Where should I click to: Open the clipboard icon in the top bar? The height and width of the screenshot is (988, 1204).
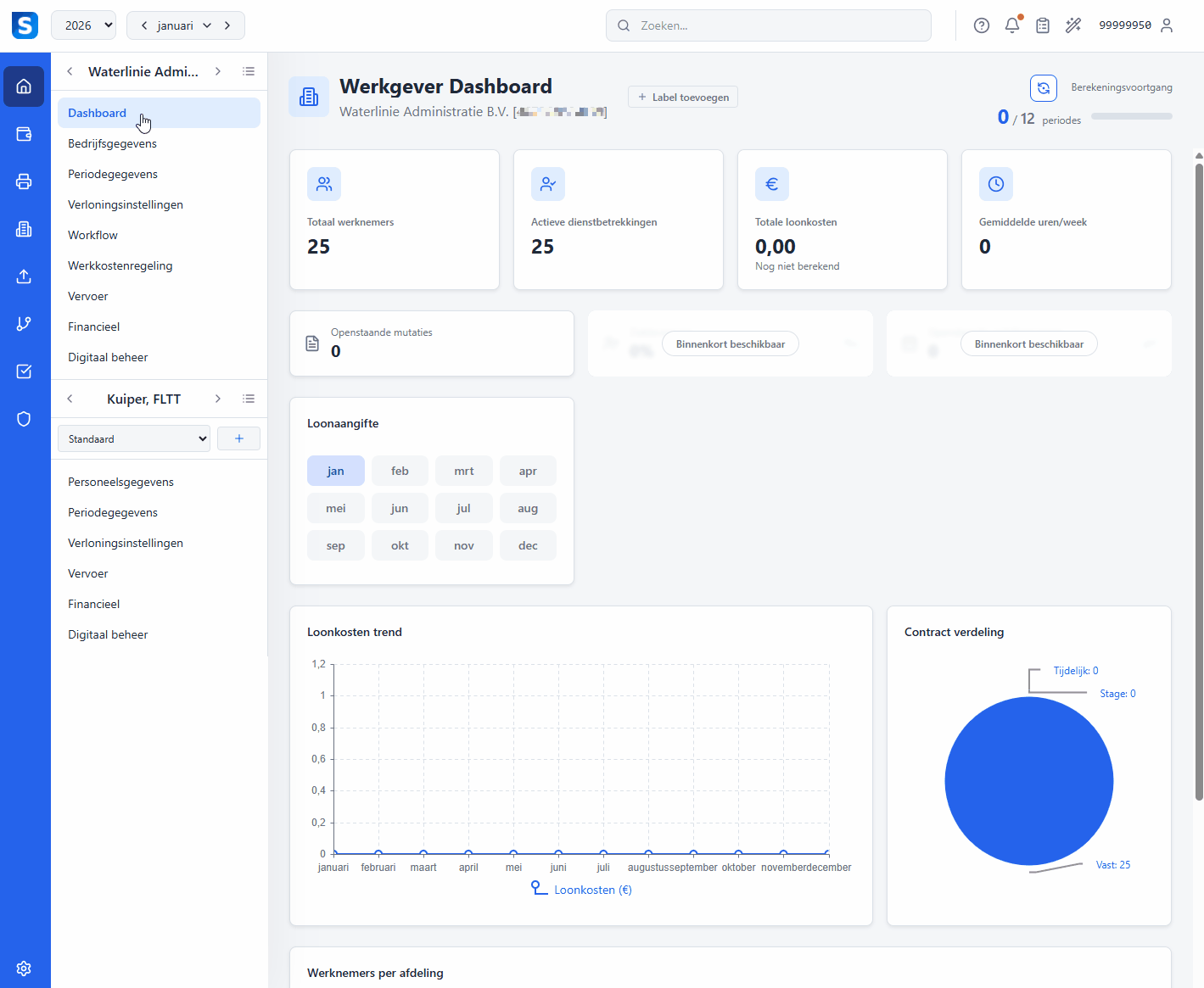point(1043,25)
